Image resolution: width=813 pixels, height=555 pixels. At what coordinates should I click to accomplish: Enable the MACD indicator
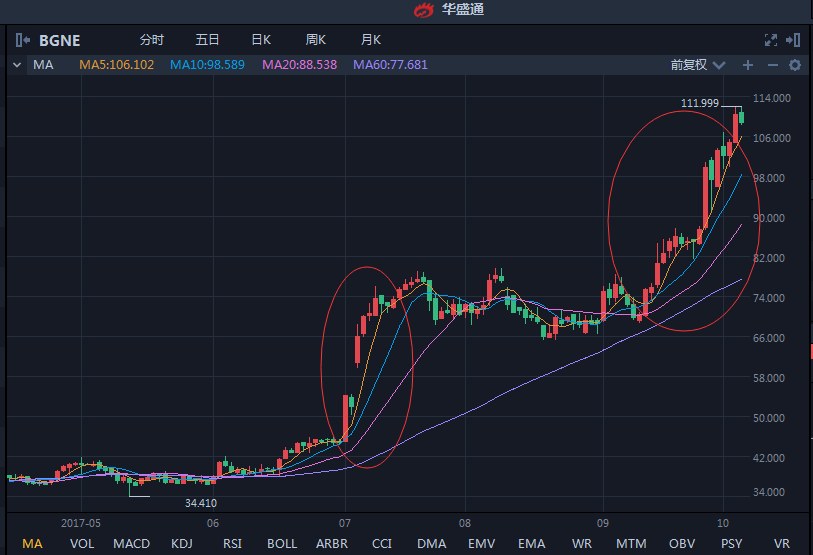click(131, 543)
